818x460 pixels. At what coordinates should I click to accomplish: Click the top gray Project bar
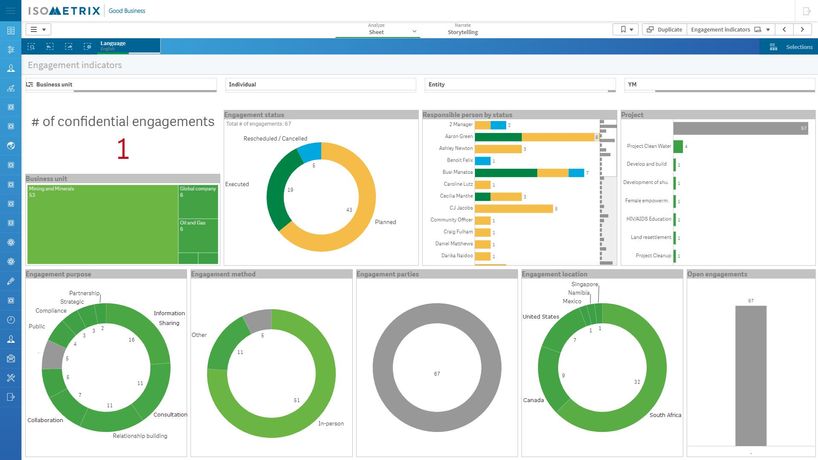[x=741, y=128]
